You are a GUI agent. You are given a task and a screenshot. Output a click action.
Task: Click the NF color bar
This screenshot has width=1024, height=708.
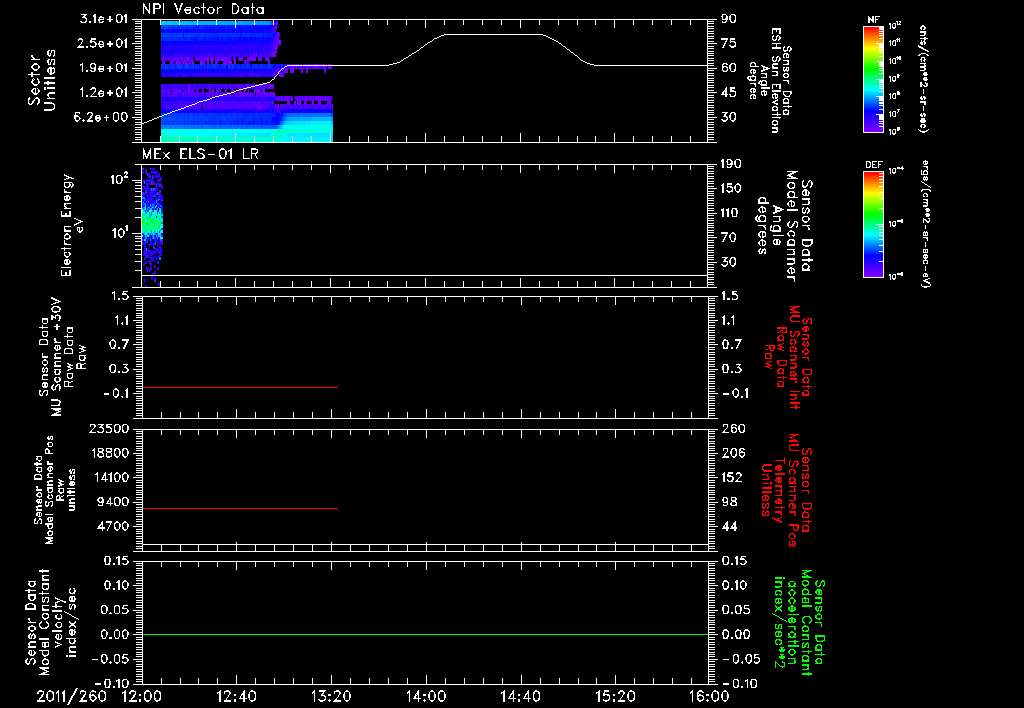(x=874, y=78)
